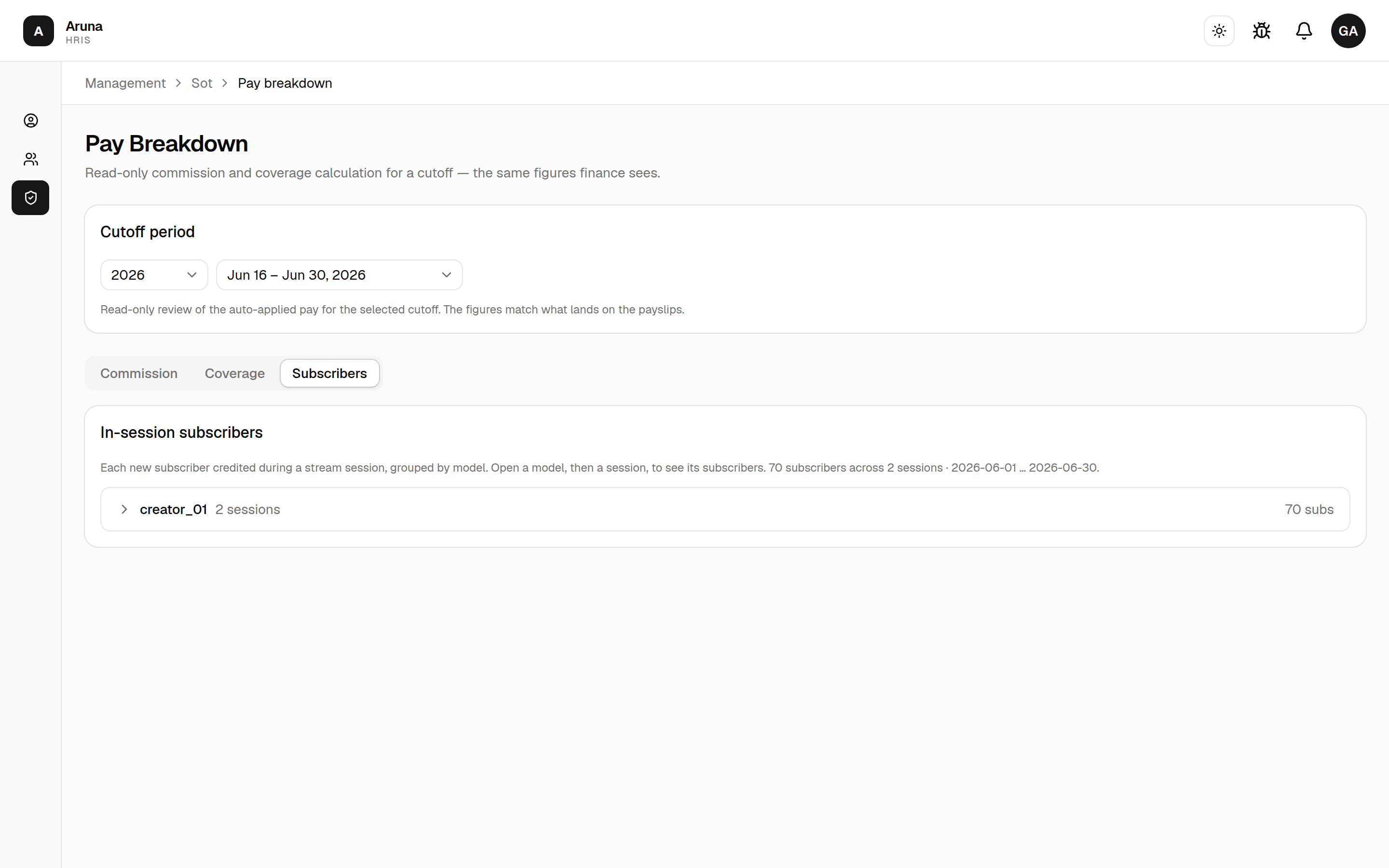The height and width of the screenshot is (868, 1389).
Task: Click the creator_01 model name
Action: pyautogui.click(x=173, y=509)
